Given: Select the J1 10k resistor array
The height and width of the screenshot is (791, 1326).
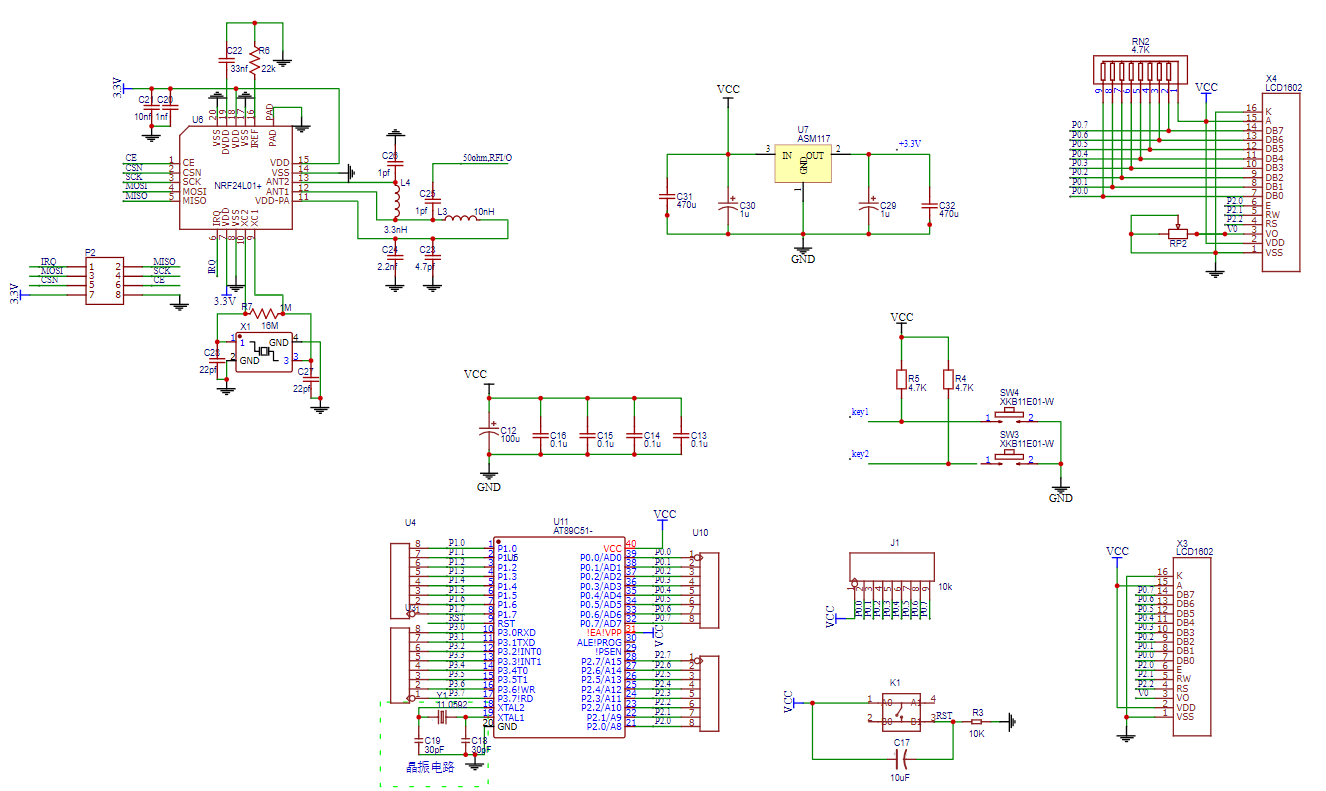Looking at the screenshot, I should (x=893, y=567).
